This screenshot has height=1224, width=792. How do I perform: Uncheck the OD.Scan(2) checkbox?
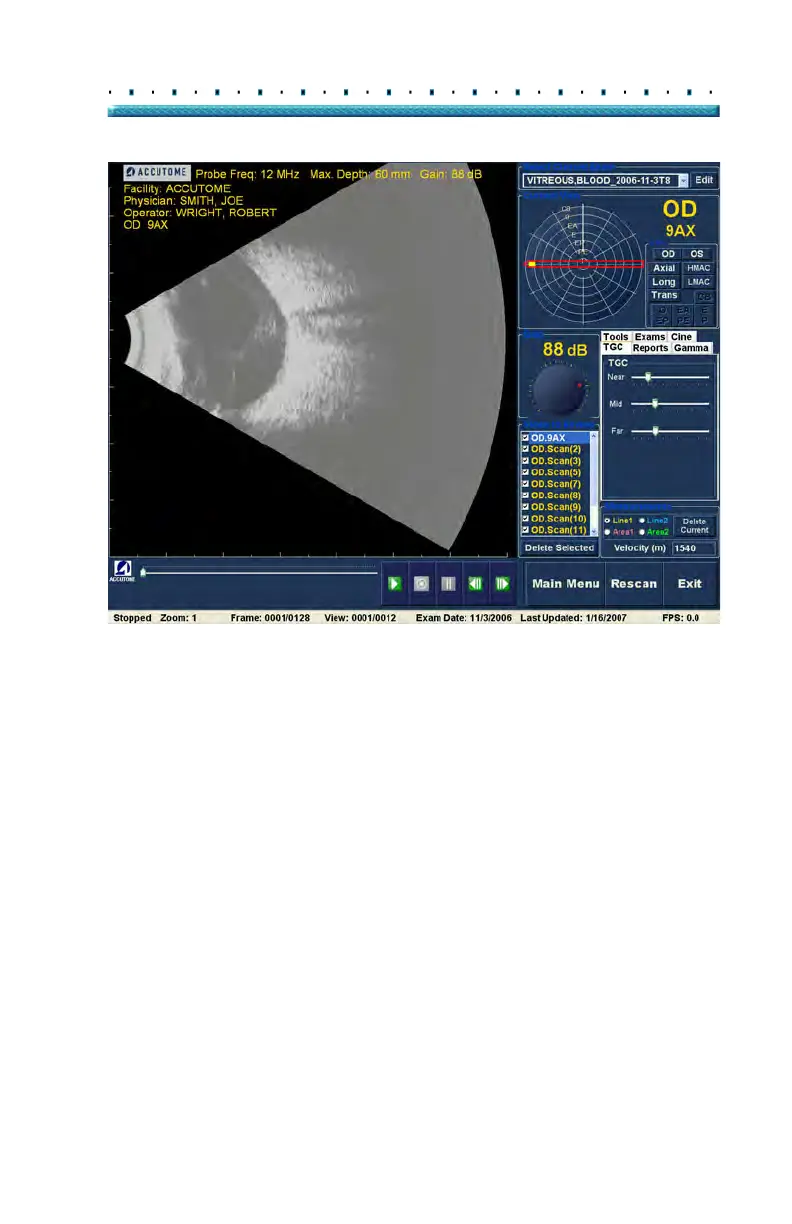(x=526, y=449)
